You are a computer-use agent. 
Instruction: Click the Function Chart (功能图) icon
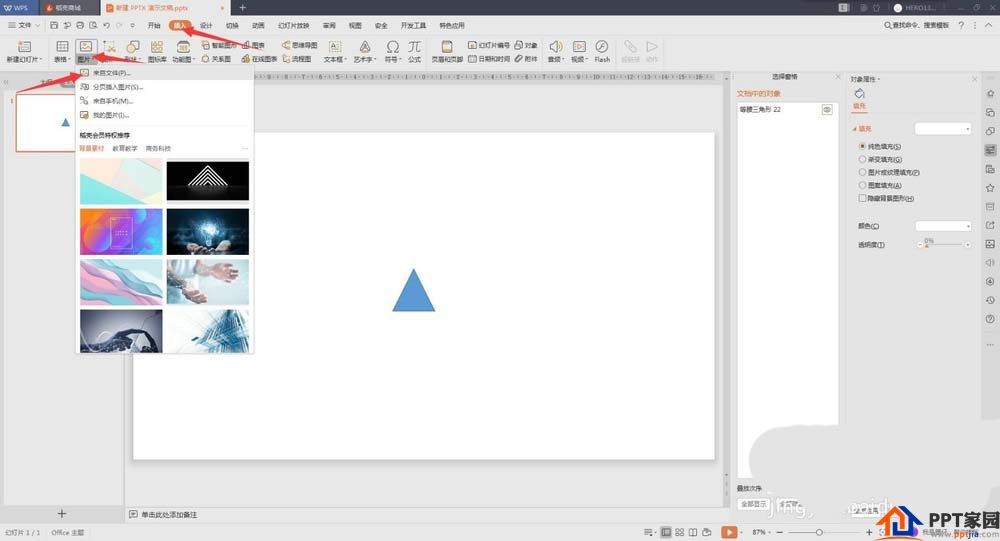[183, 47]
